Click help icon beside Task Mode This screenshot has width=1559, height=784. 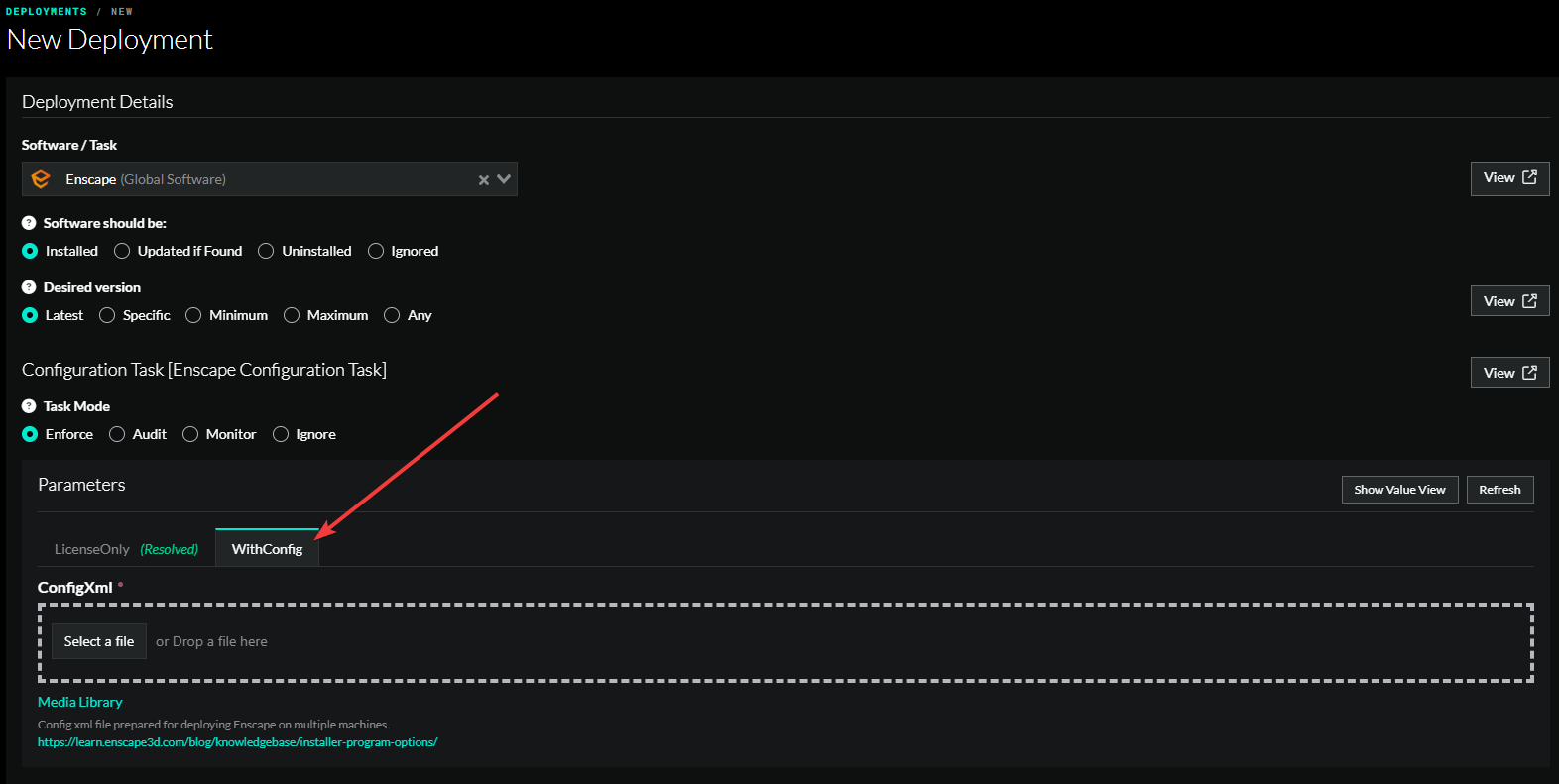pos(29,406)
